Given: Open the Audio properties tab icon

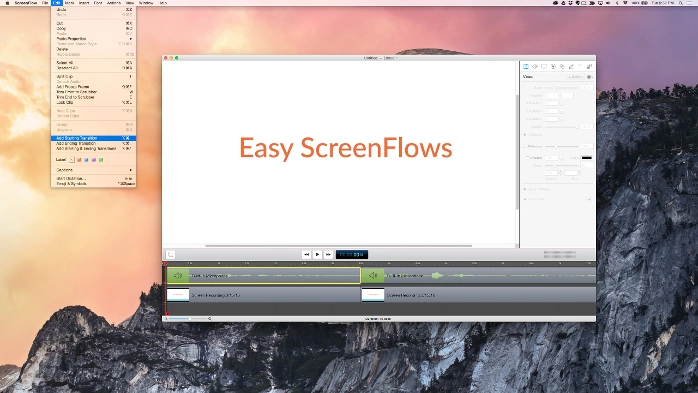Looking at the screenshot, I should tap(535, 66).
